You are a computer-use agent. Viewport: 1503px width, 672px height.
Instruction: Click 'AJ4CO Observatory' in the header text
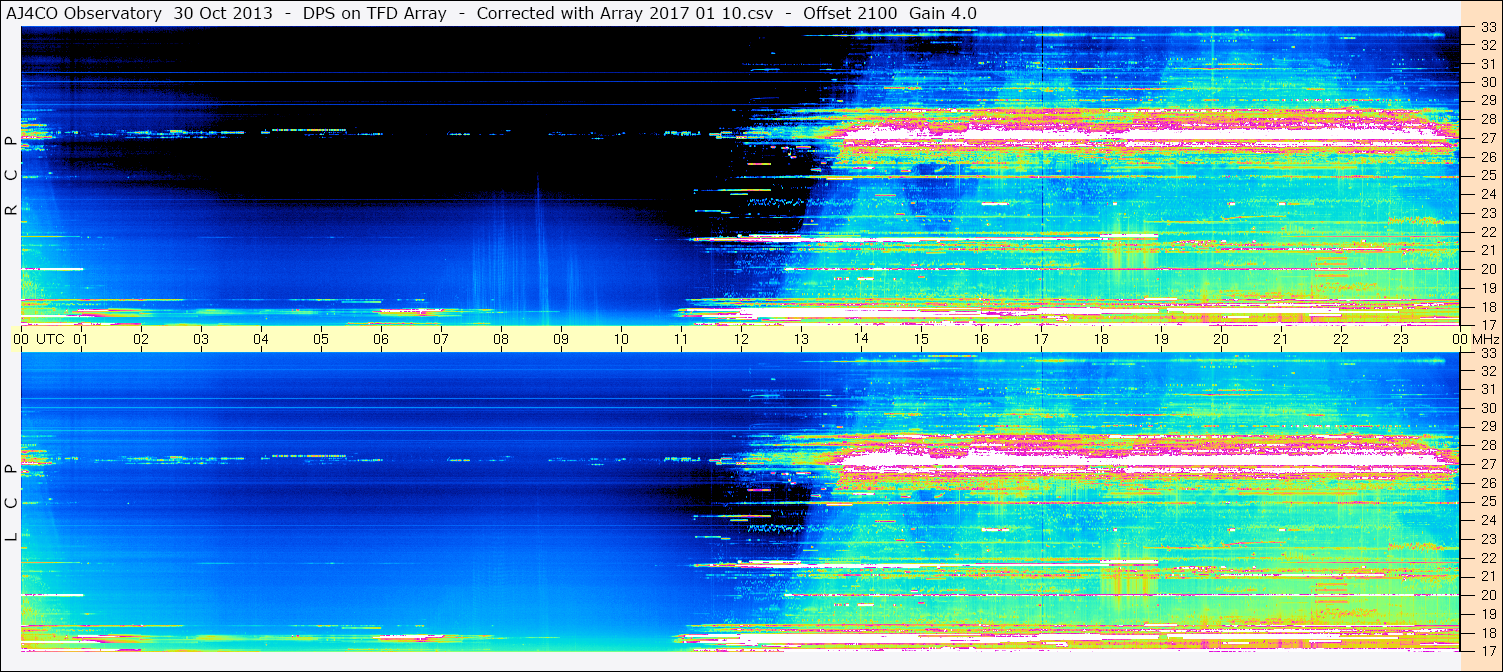pos(85,13)
